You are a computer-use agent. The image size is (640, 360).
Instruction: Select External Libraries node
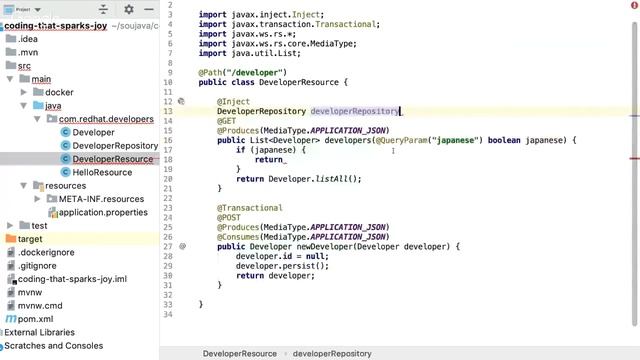click(39, 332)
